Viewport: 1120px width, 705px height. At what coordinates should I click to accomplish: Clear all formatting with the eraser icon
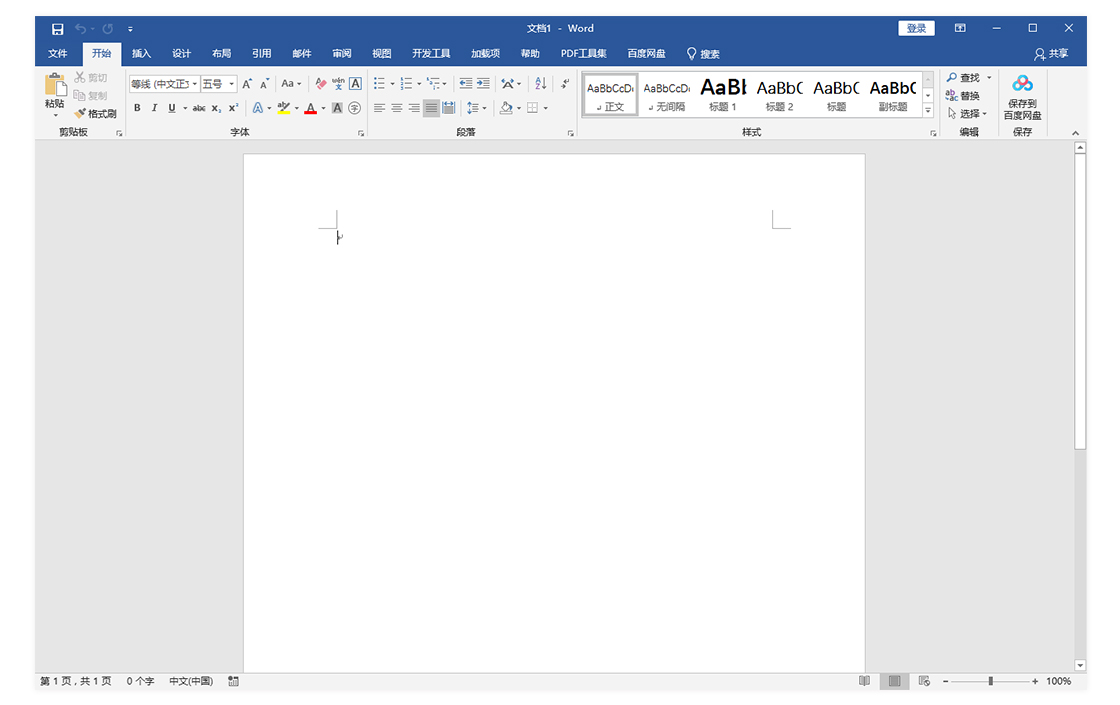click(x=321, y=84)
